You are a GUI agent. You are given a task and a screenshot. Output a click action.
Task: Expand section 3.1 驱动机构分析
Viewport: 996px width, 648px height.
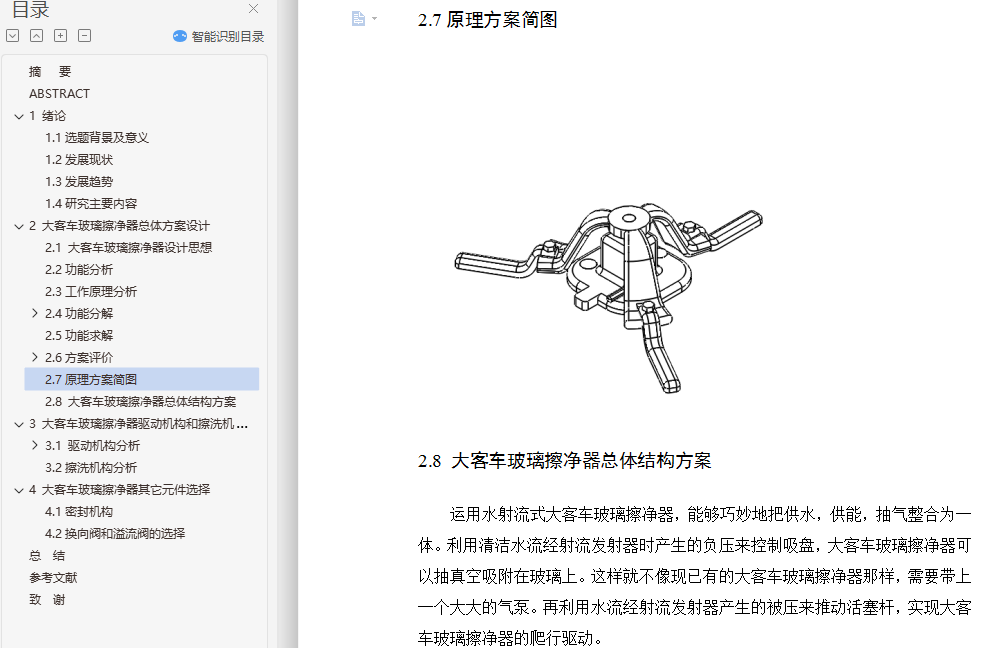click(x=35, y=445)
